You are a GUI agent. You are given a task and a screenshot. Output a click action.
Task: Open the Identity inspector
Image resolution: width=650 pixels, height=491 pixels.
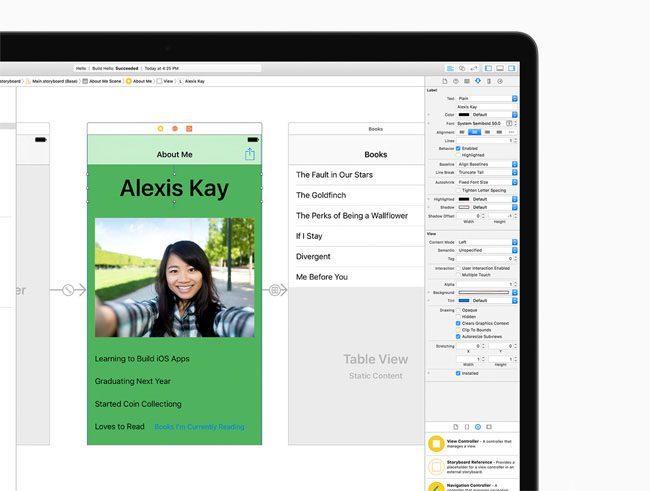click(467, 81)
